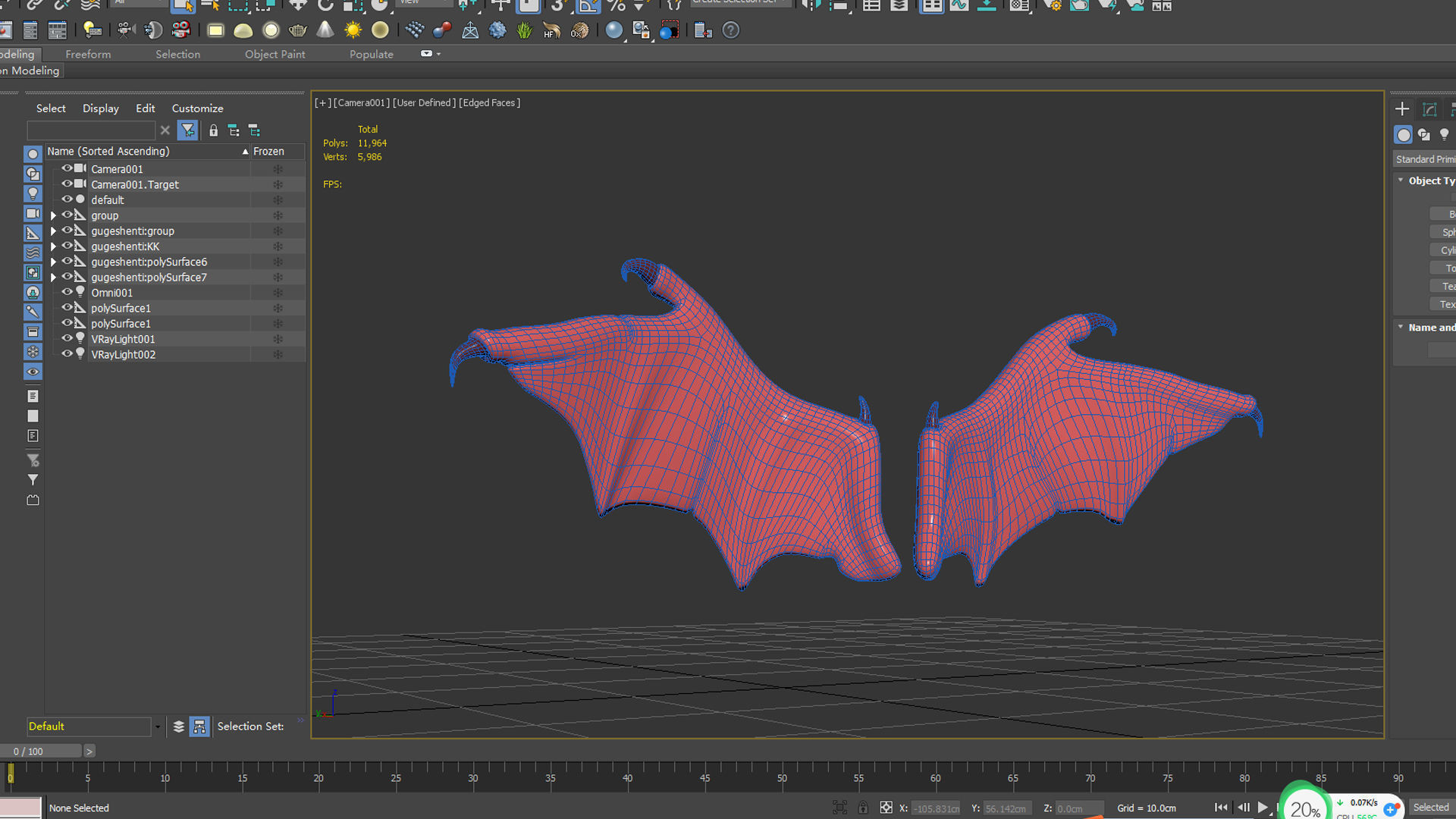
Task: Clear the Scene Explorer search field X
Action: tap(165, 130)
